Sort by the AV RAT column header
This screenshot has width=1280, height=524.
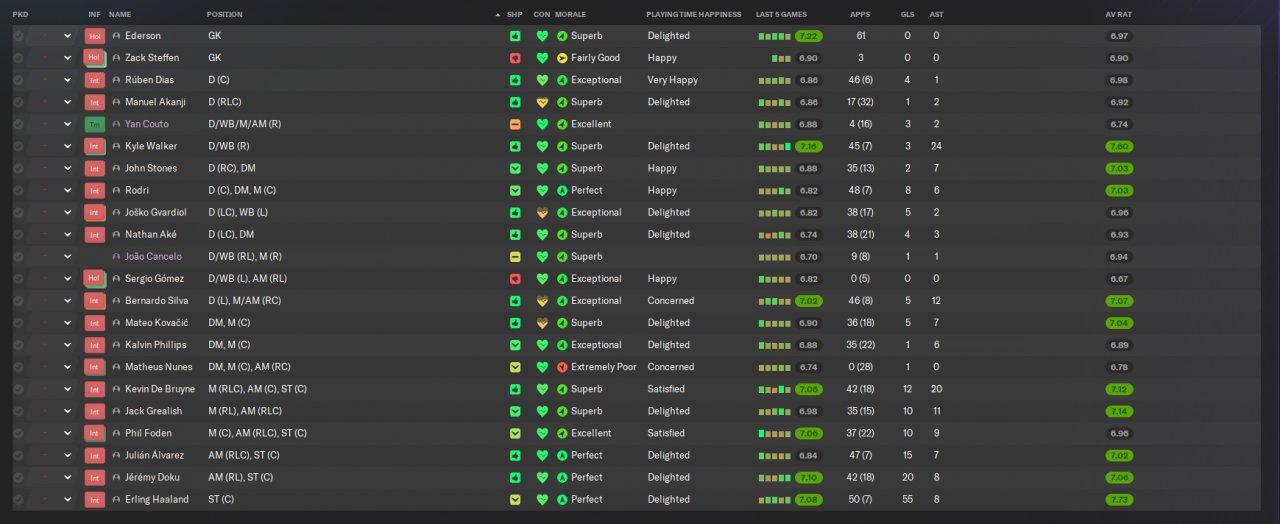[1118, 15]
